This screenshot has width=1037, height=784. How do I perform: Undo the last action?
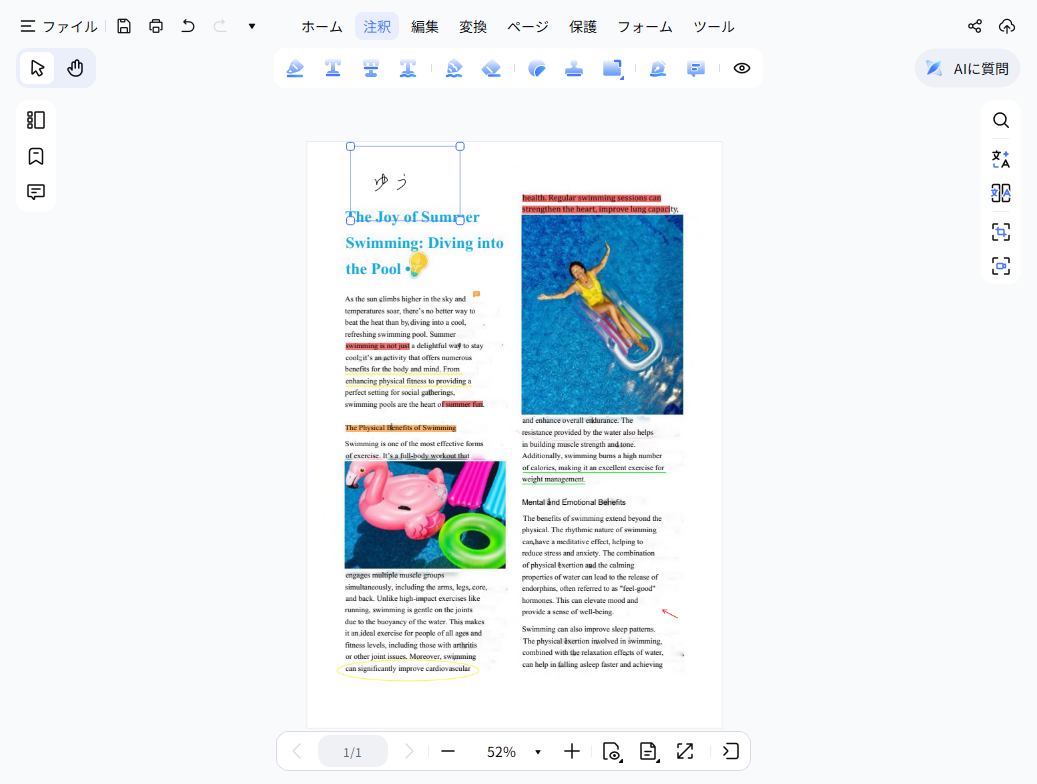click(188, 26)
